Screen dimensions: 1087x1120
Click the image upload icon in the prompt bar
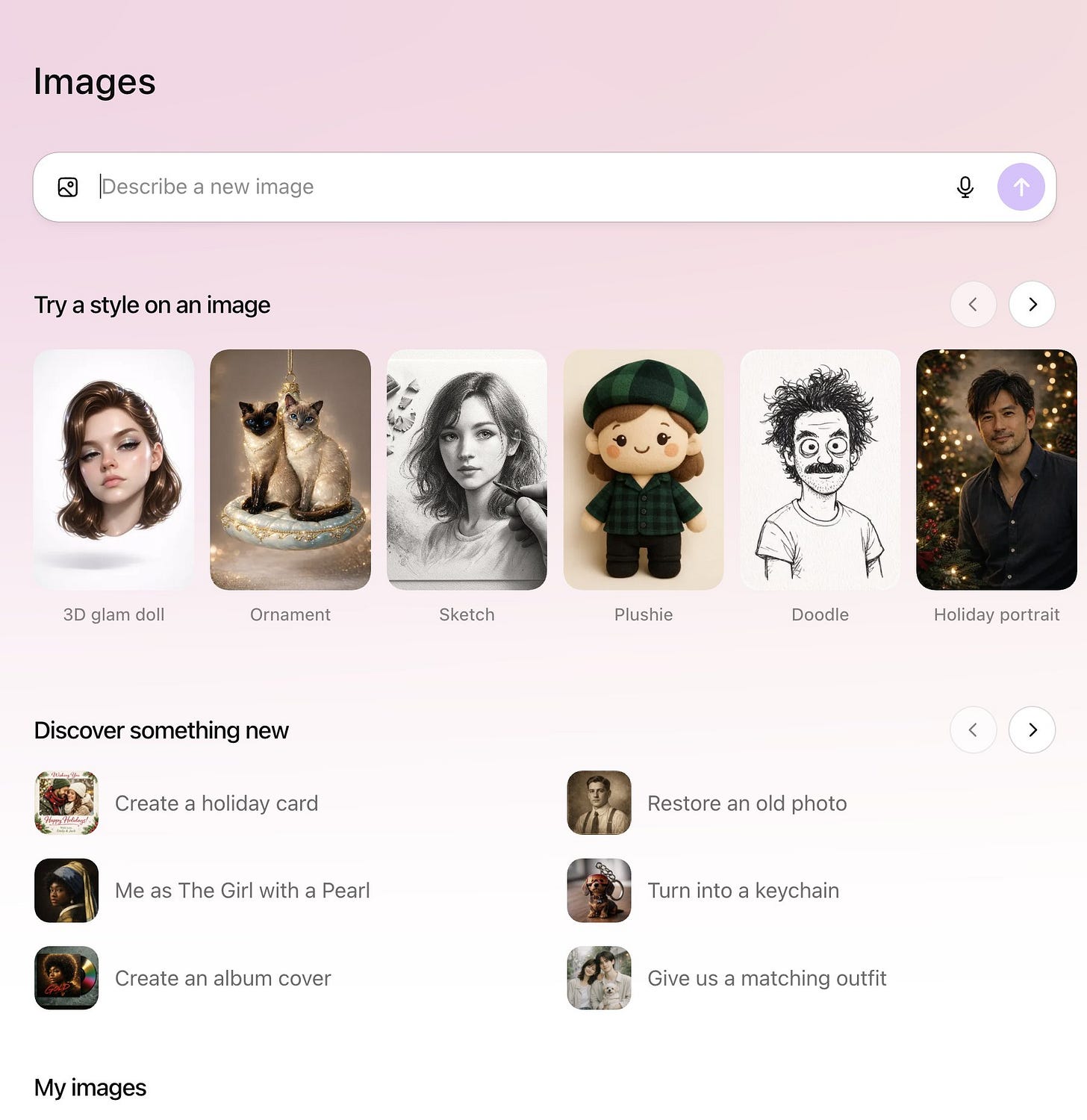tap(67, 187)
